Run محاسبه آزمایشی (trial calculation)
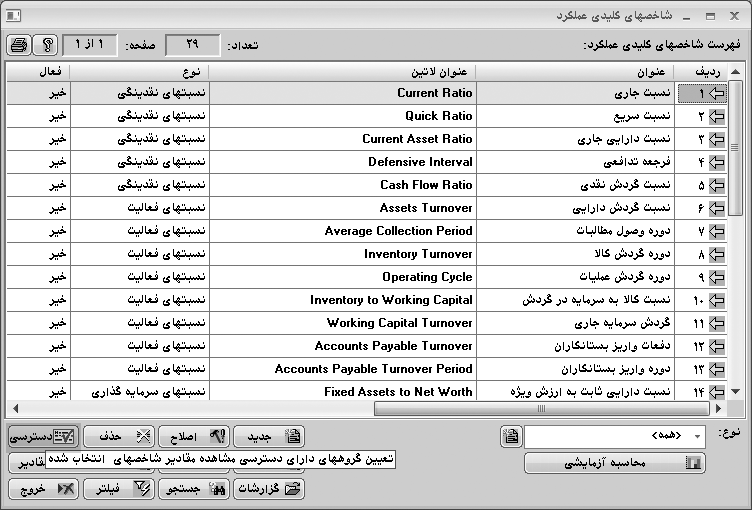752x510 pixels. click(x=615, y=463)
